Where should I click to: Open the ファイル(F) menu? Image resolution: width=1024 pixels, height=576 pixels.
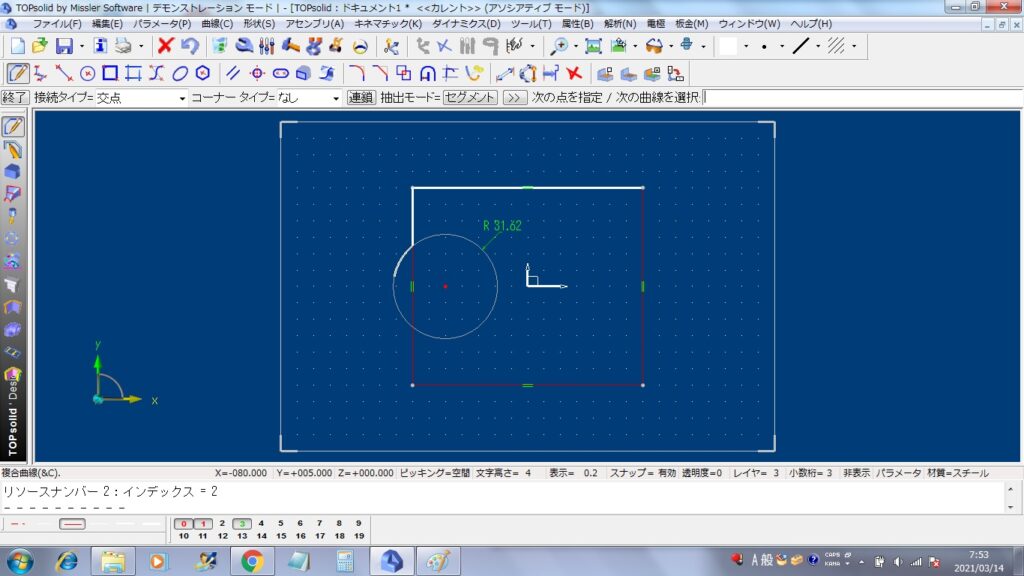(57, 24)
